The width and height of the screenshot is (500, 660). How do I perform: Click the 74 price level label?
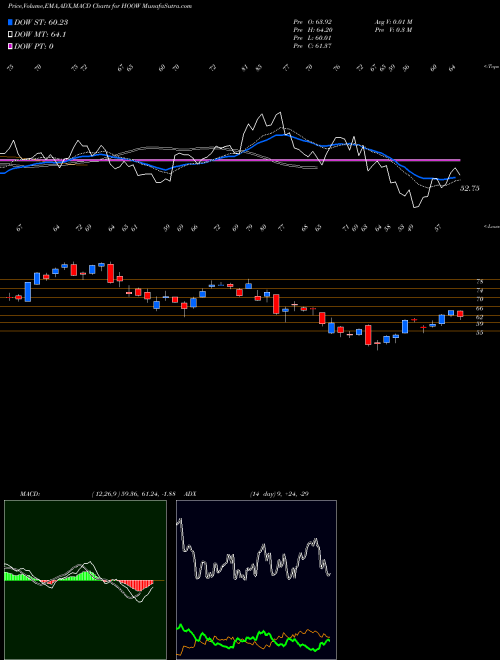480,290
